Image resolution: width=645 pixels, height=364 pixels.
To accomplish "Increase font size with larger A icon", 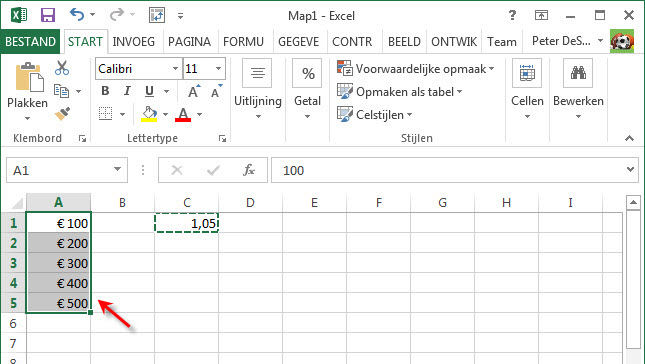I will click(194, 91).
